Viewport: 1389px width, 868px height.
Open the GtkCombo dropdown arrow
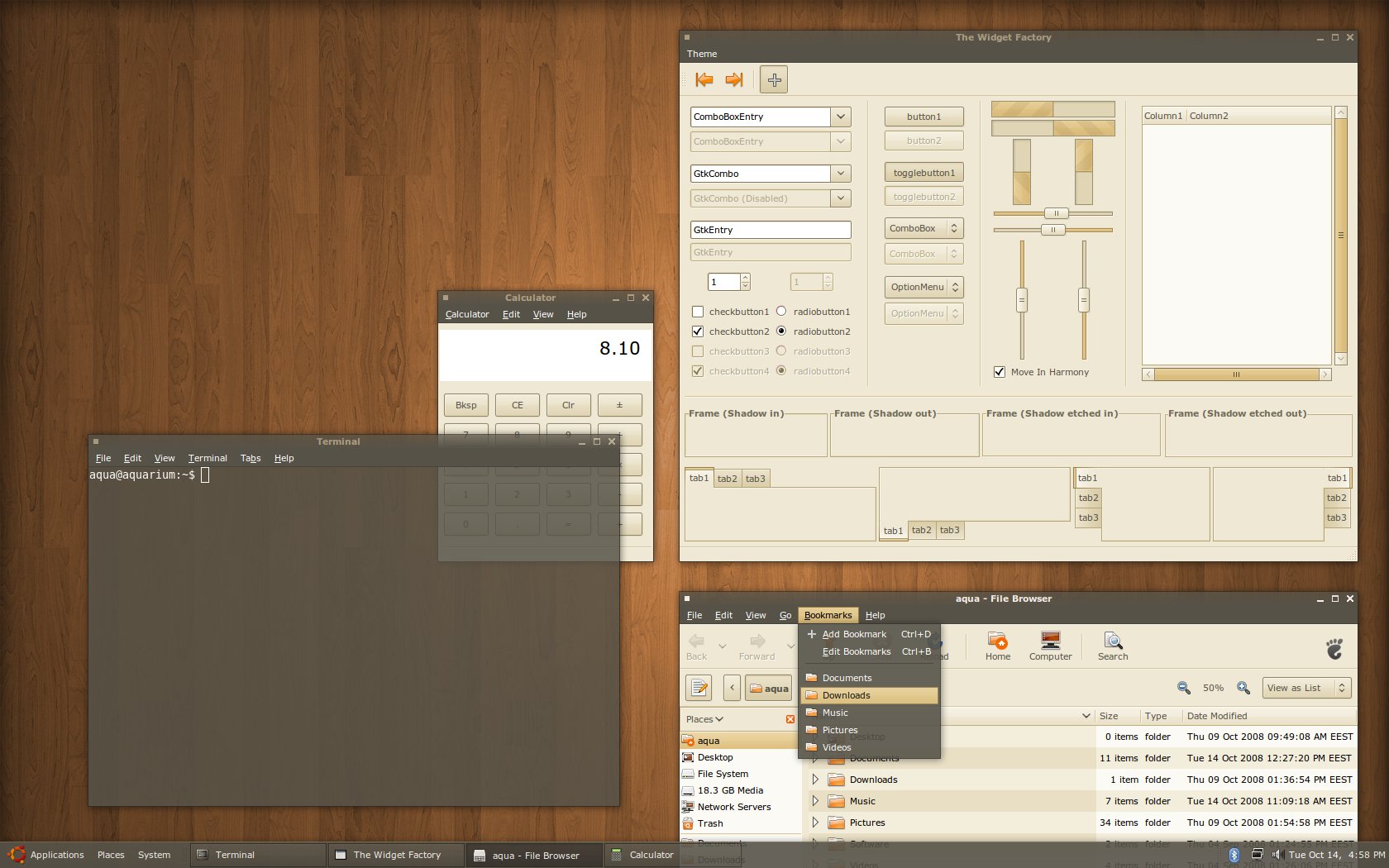[841, 174]
